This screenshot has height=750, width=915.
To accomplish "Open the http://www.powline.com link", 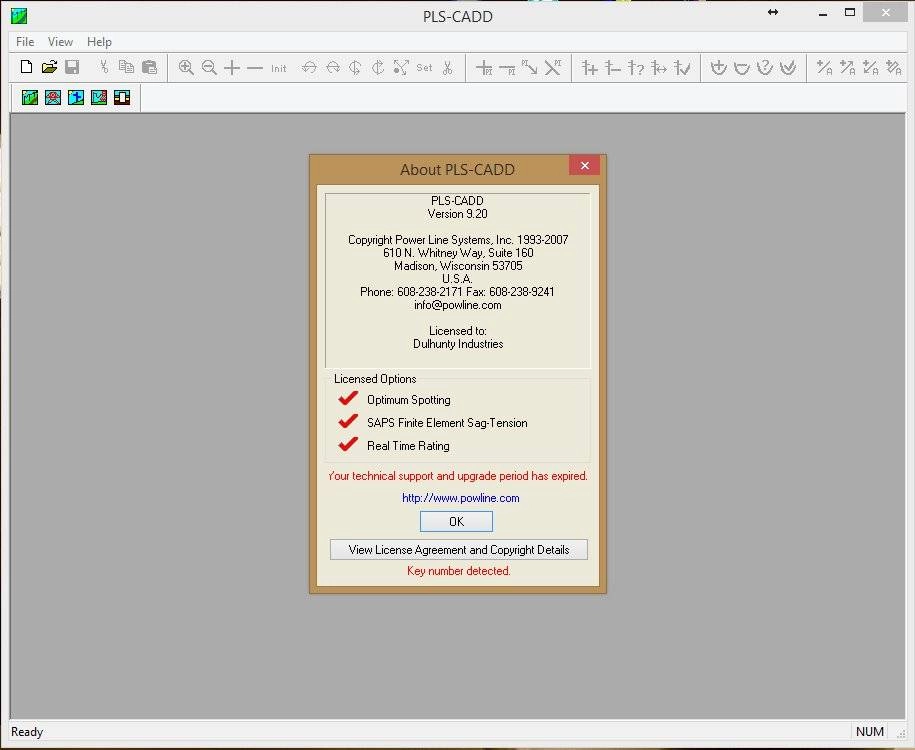I will point(460,498).
